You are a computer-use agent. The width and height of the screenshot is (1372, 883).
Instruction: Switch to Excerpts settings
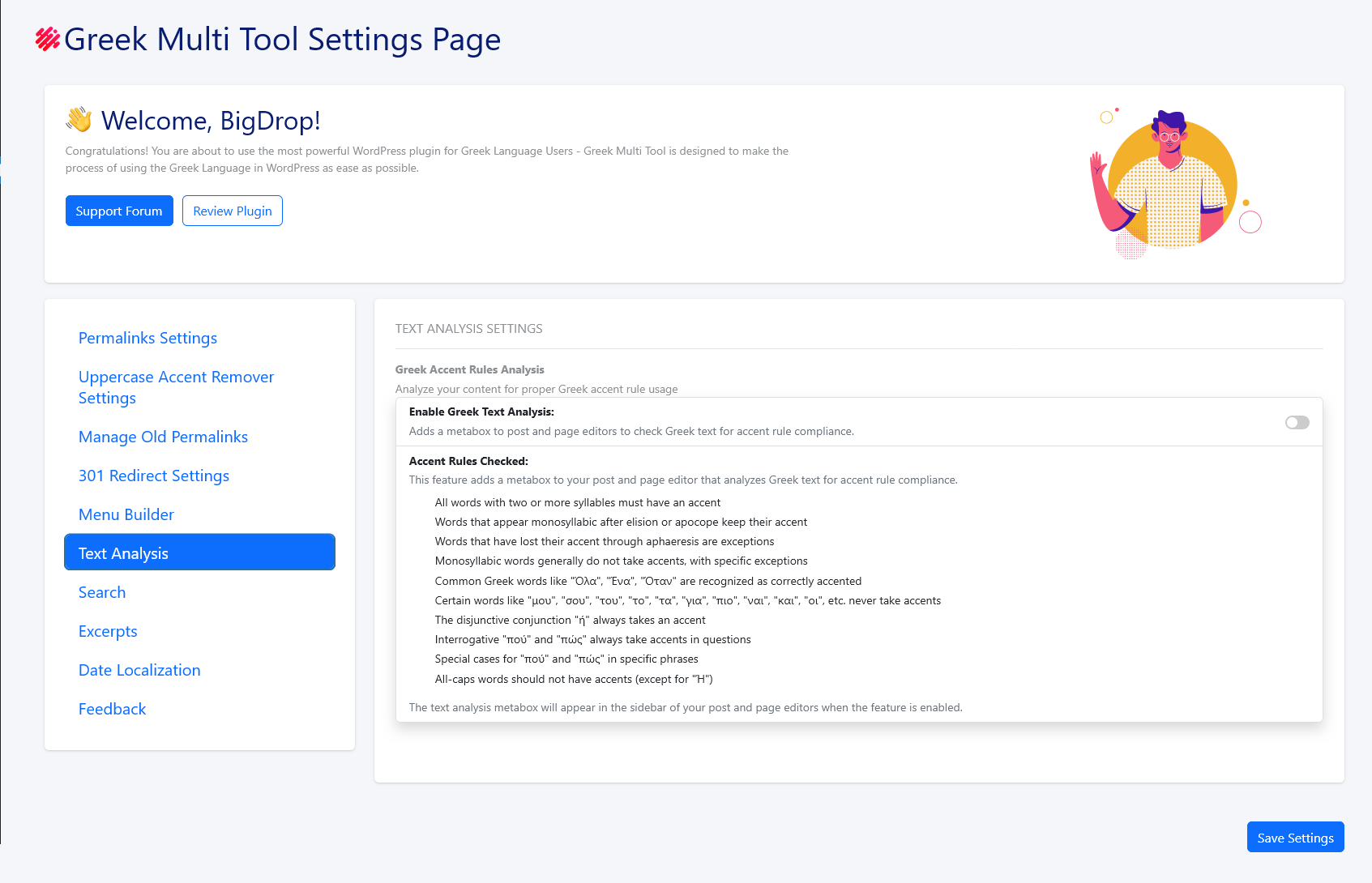(x=108, y=631)
